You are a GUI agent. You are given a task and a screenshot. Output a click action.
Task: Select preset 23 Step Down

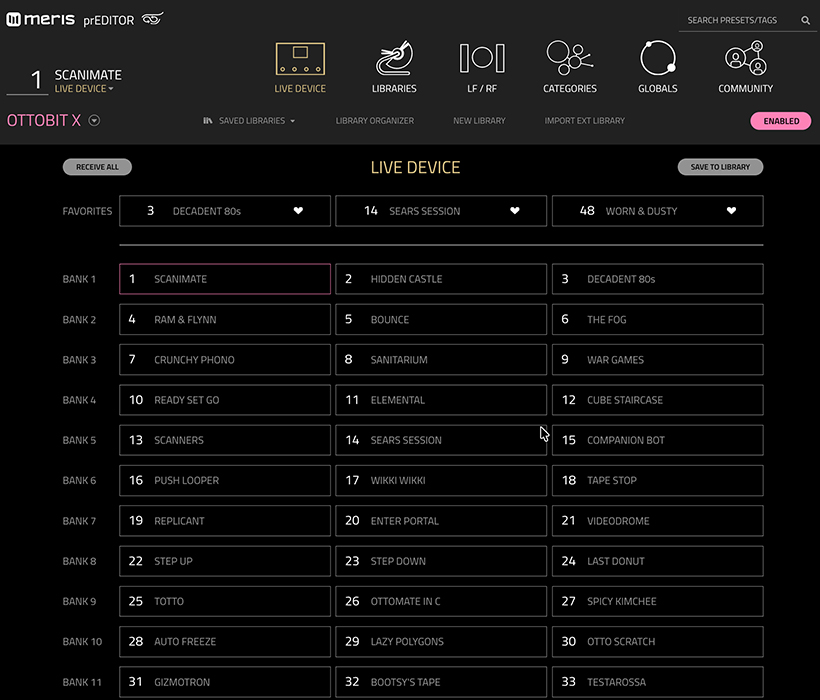click(441, 561)
